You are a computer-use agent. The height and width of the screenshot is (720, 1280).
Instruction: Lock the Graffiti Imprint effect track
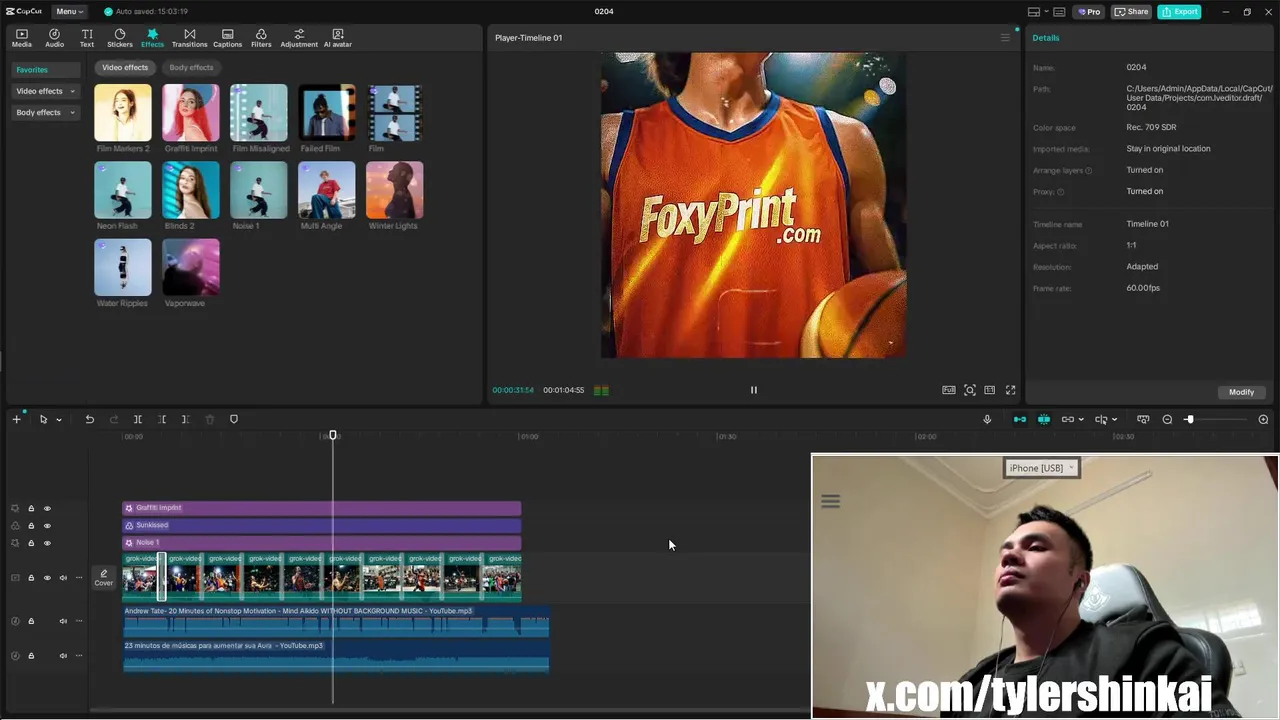pyautogui.click(x=31, y=508)
